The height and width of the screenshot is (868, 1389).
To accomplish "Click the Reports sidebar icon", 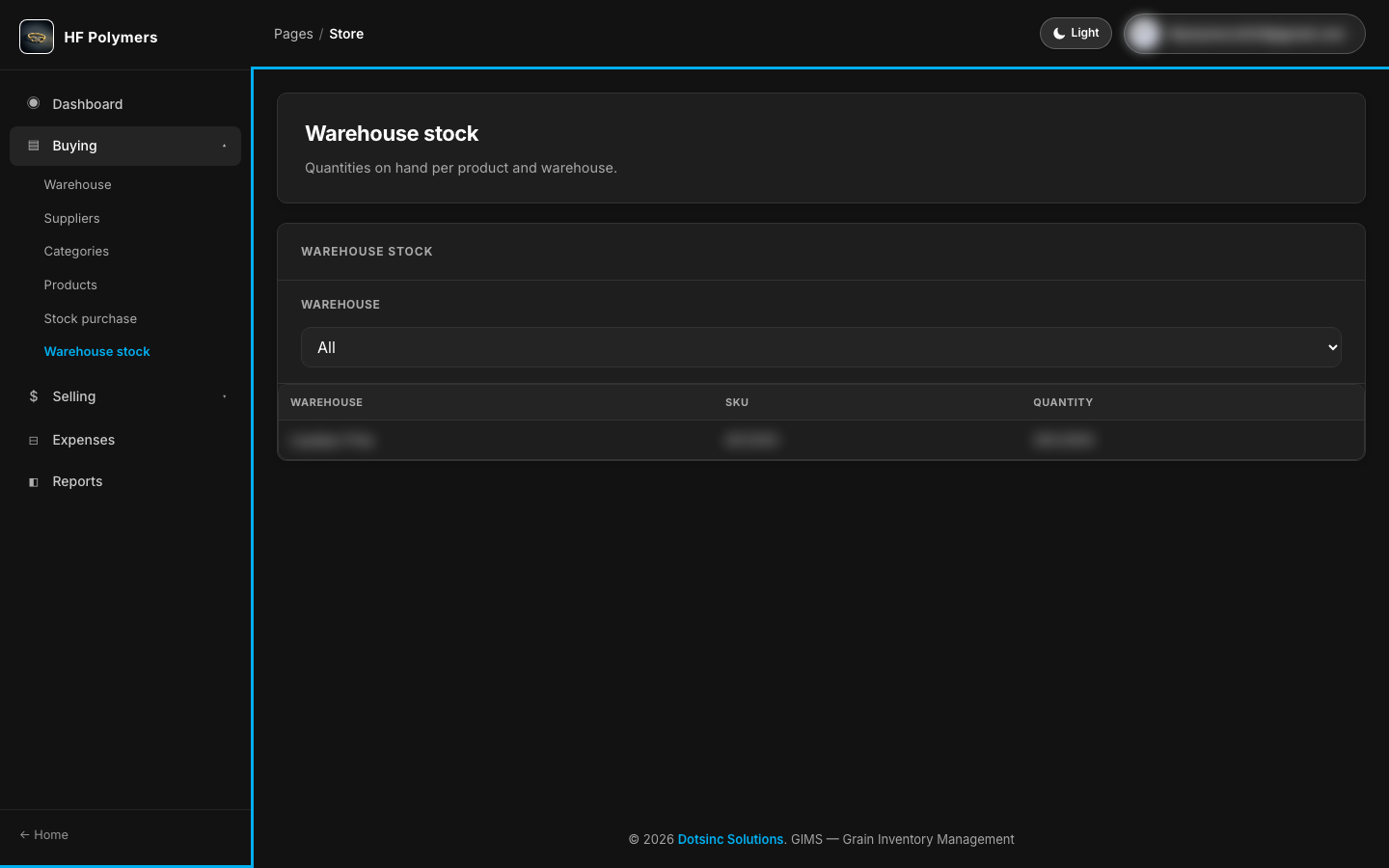I will pos(34,481).
